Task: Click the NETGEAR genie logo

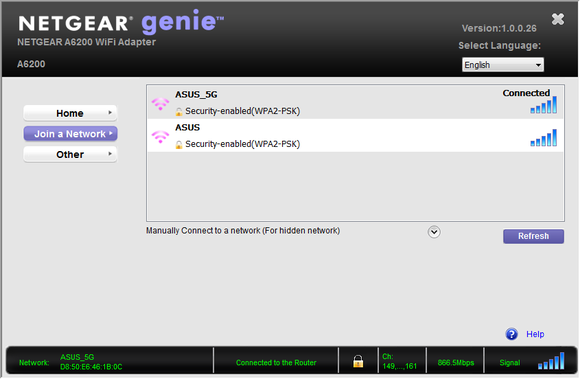Action: point(121,22)
